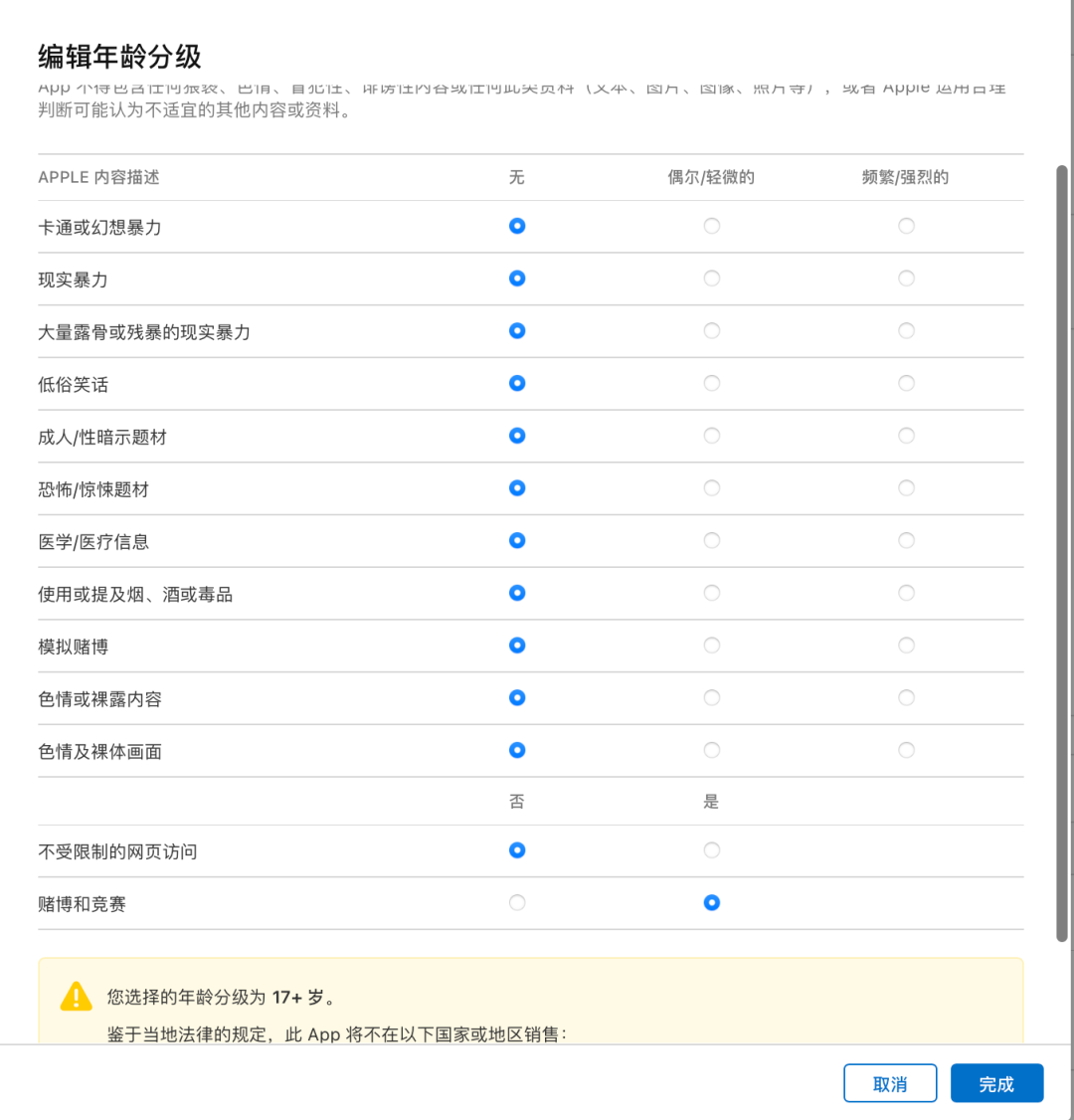Click the 卡通或幻想暴力 row label
The height and width of the screenshot is (1120, 1074).
(x=100, y=228)
